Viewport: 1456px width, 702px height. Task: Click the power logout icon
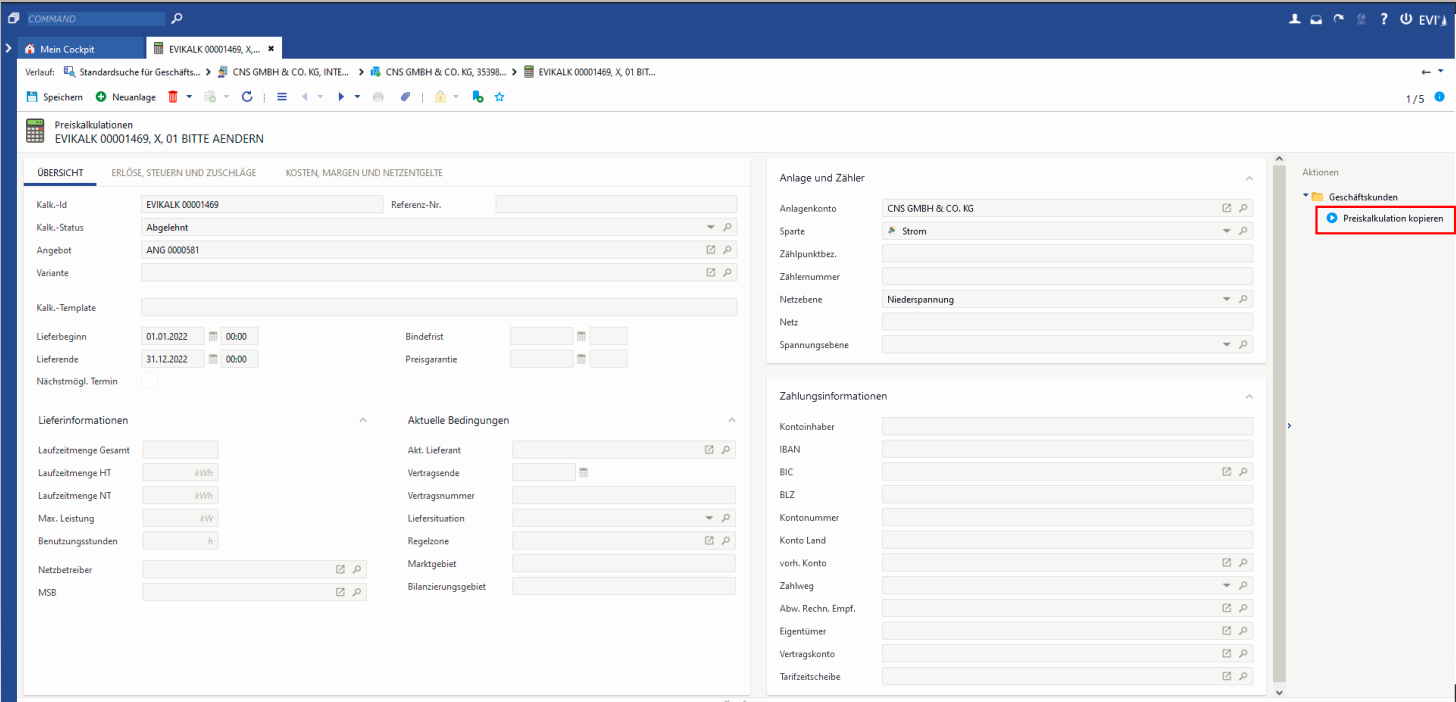1406,19
